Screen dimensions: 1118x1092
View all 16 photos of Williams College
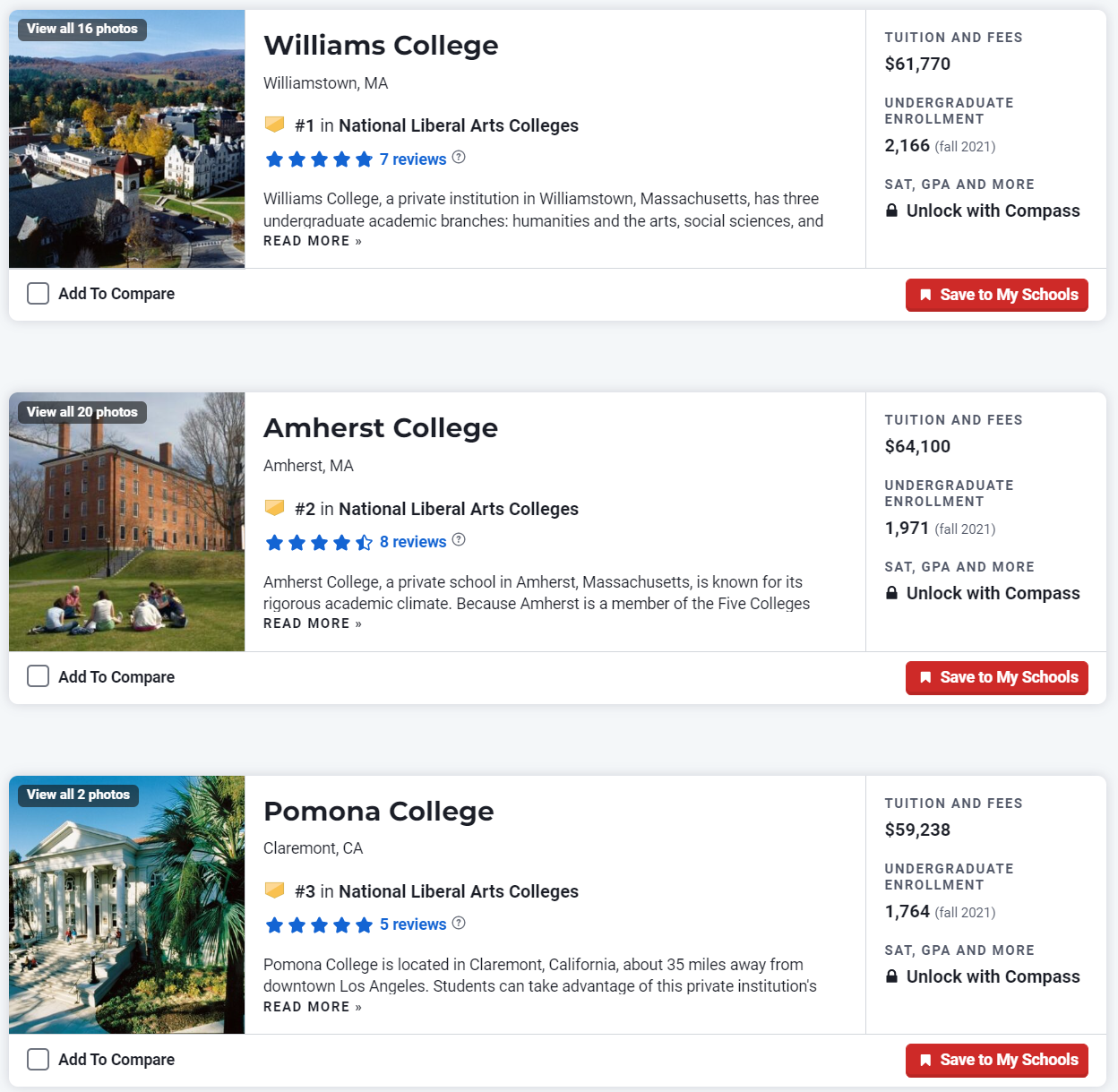pos(82,29)
